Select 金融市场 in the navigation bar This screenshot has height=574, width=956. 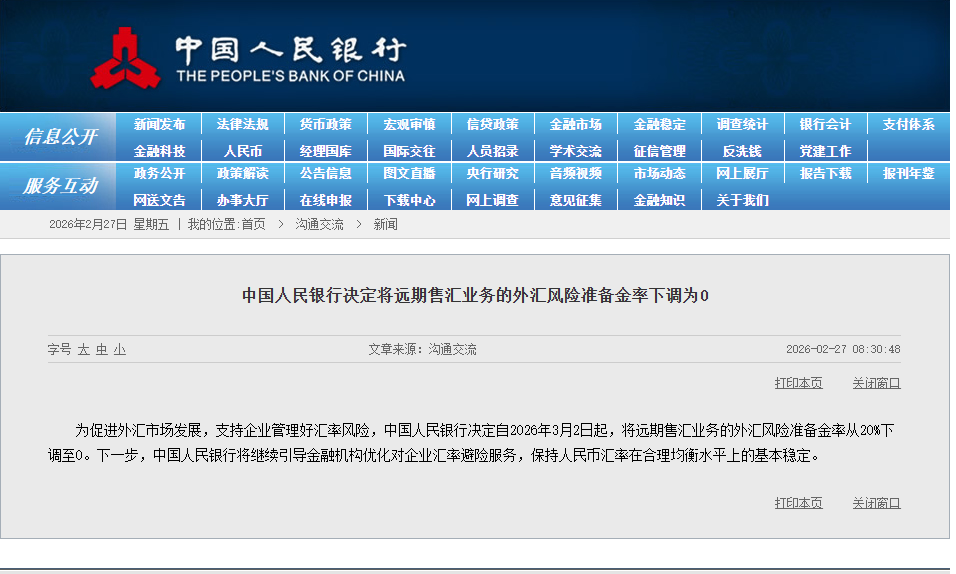click(x=575, y=125)
